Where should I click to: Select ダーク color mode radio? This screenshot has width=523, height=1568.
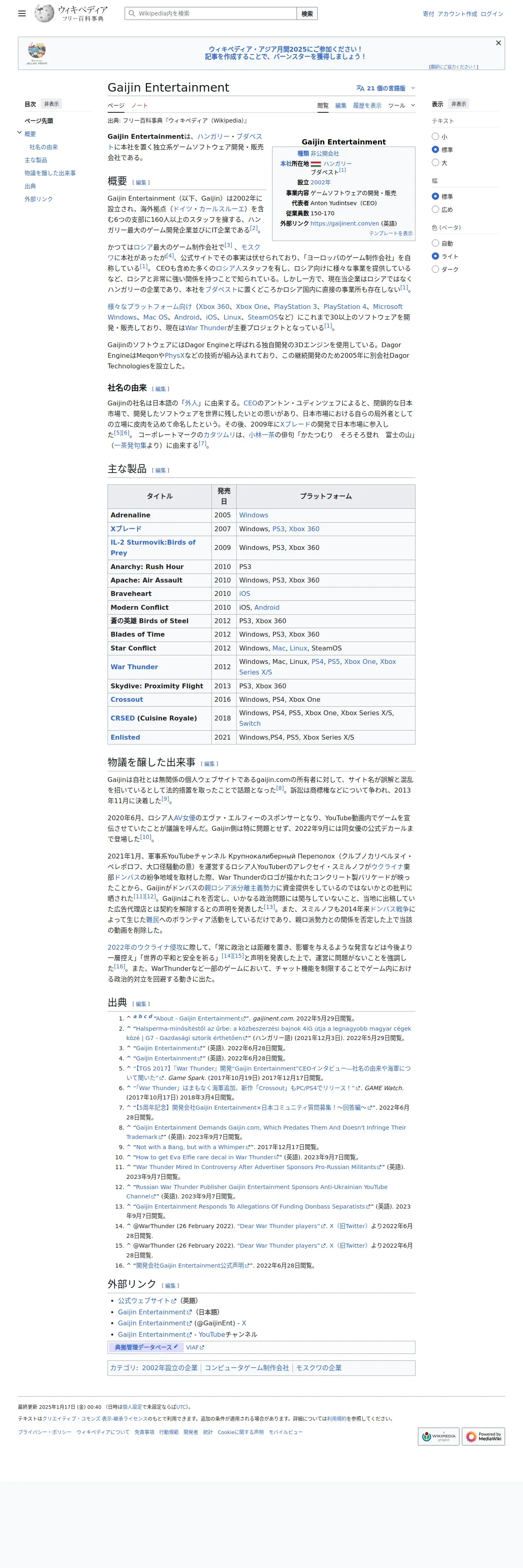pos(435,269)
